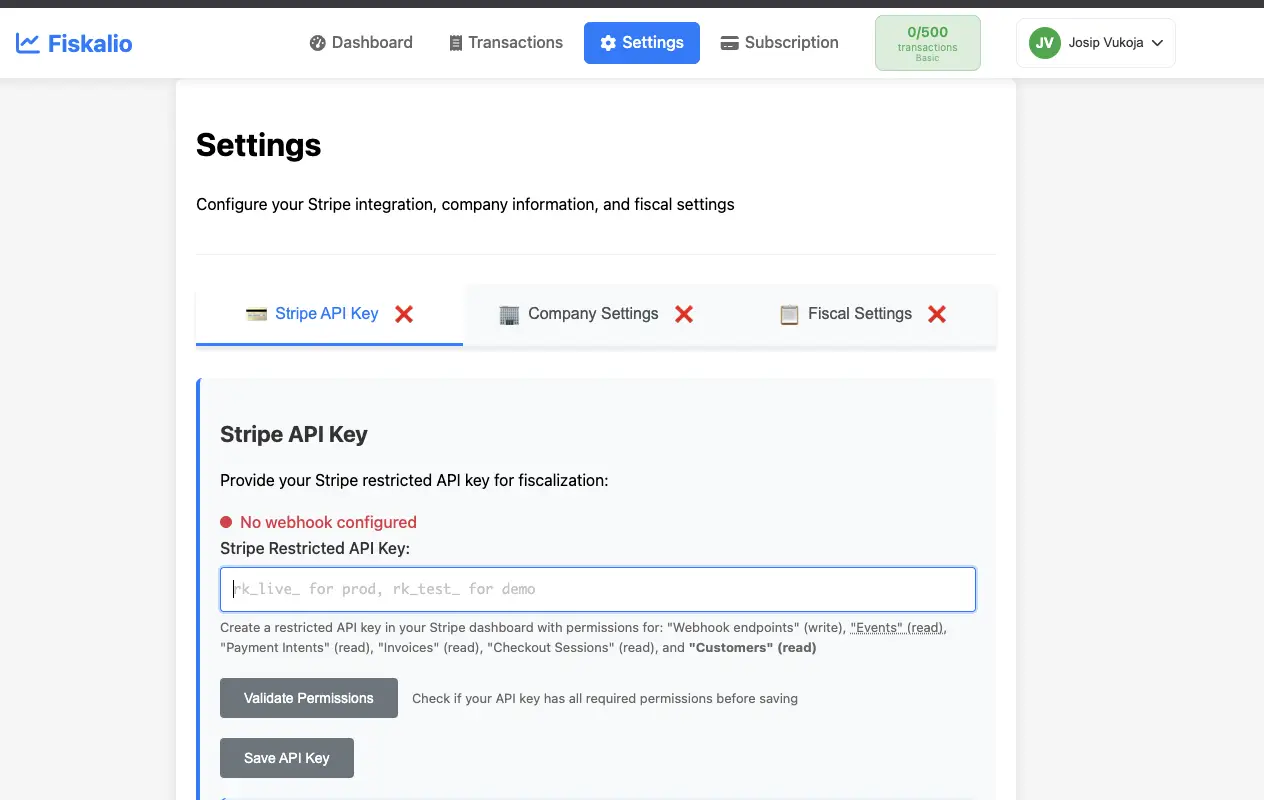Click the "Provide your Stripe restricted API key" text

pos(414,480)
